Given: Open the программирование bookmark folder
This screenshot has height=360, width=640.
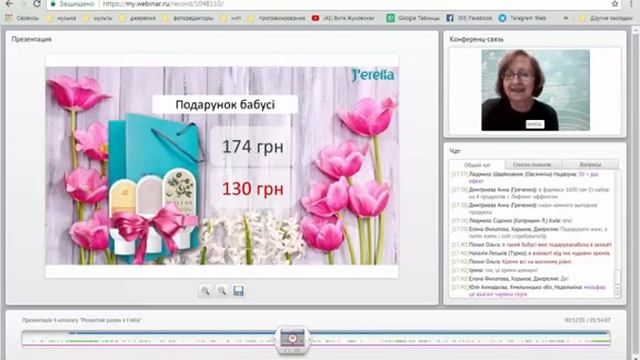Looking at the screenshot, I should [277, 18].
